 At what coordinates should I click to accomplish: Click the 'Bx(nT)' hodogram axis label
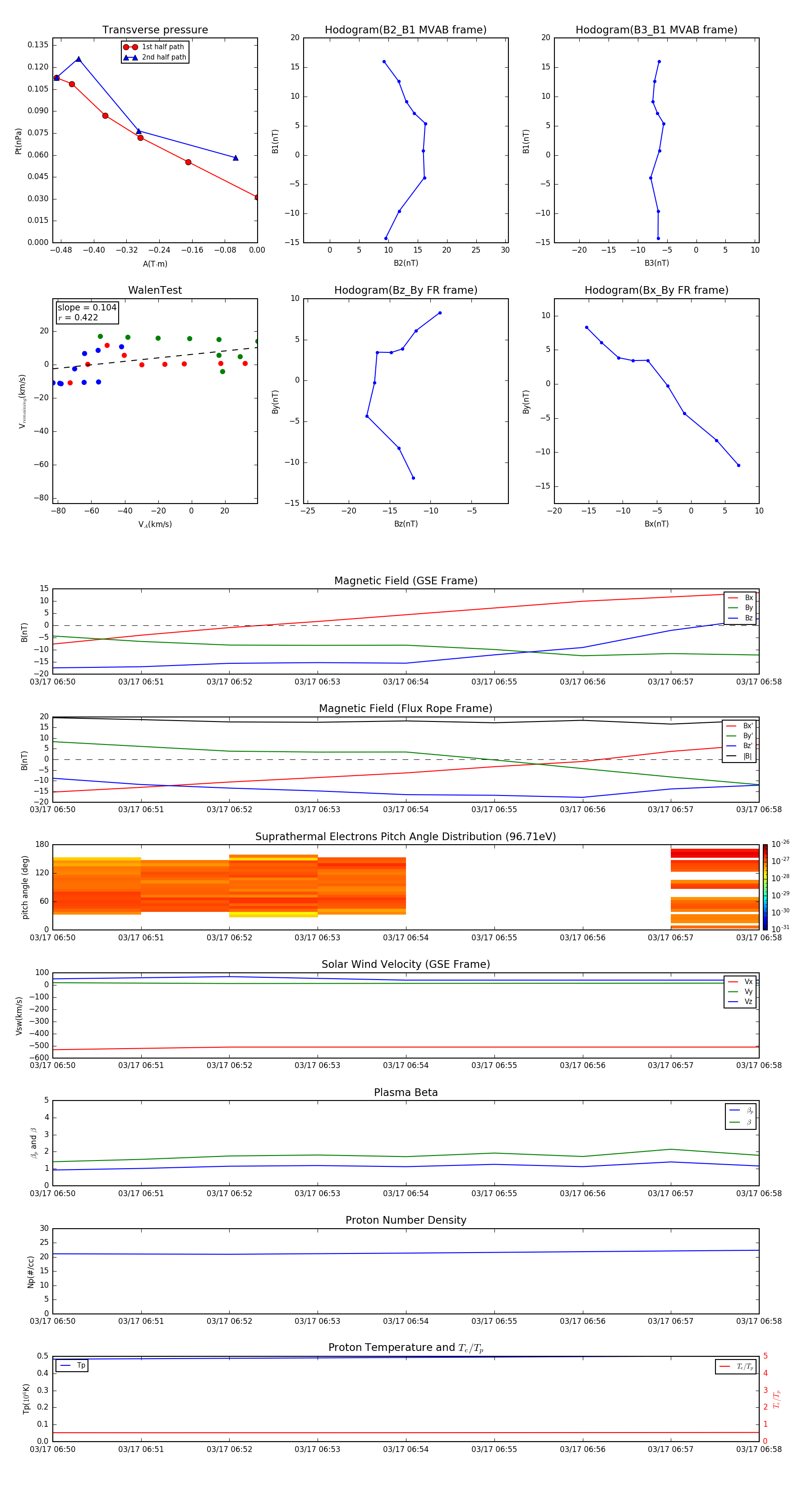tap(656, 524)
